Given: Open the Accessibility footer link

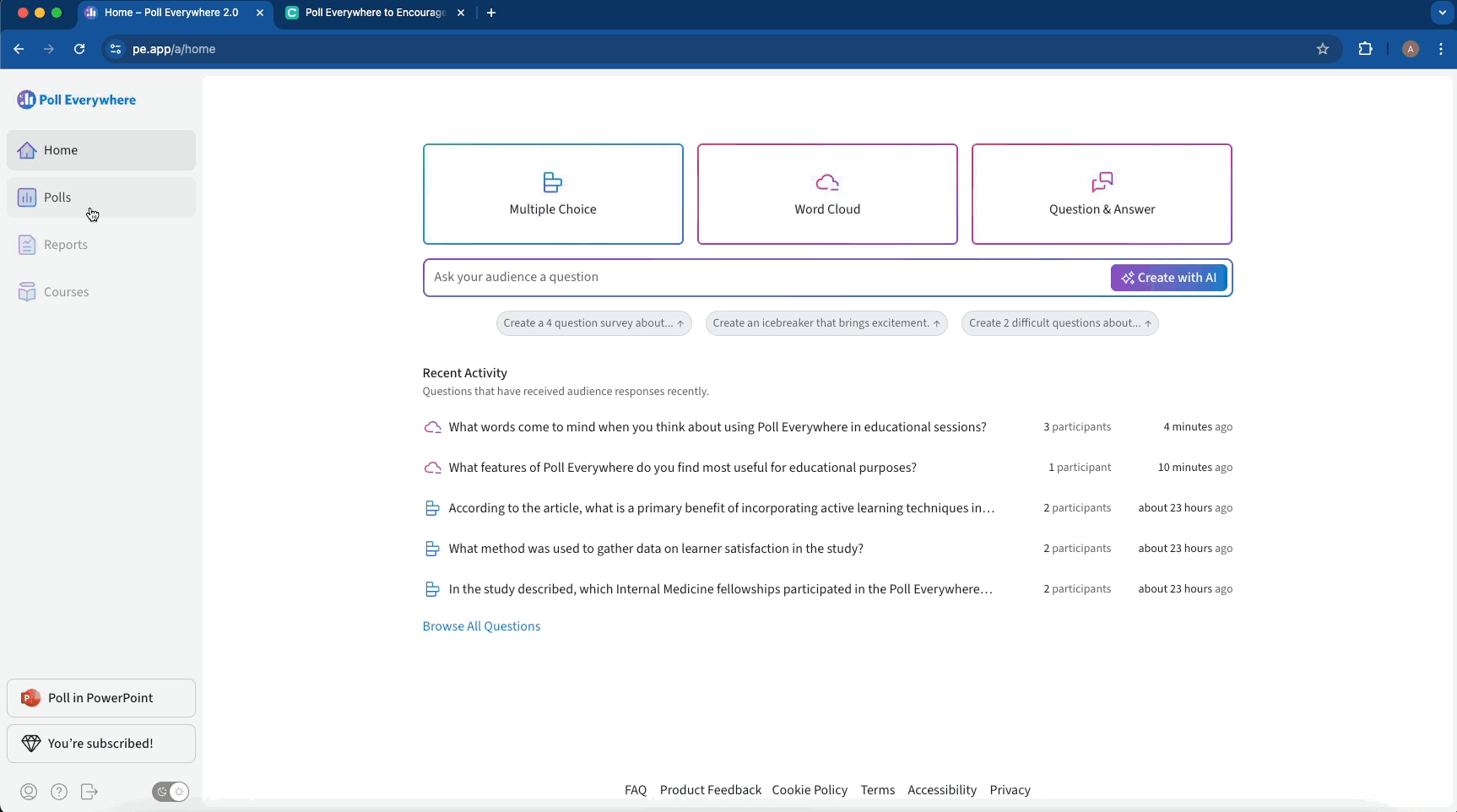Looking at the screenshot, I should (942, 790).
